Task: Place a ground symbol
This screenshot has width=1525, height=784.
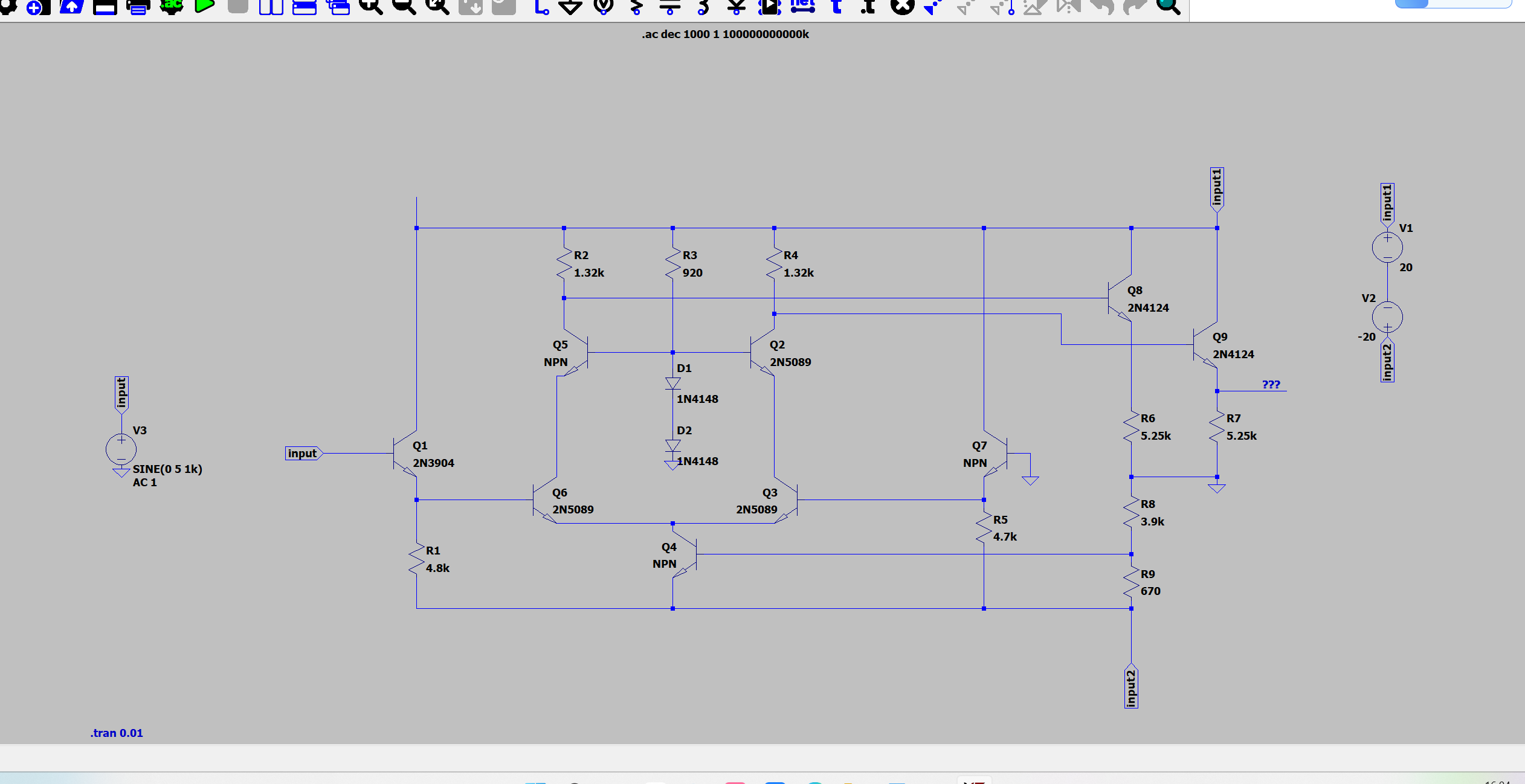Action: [570, 6]
